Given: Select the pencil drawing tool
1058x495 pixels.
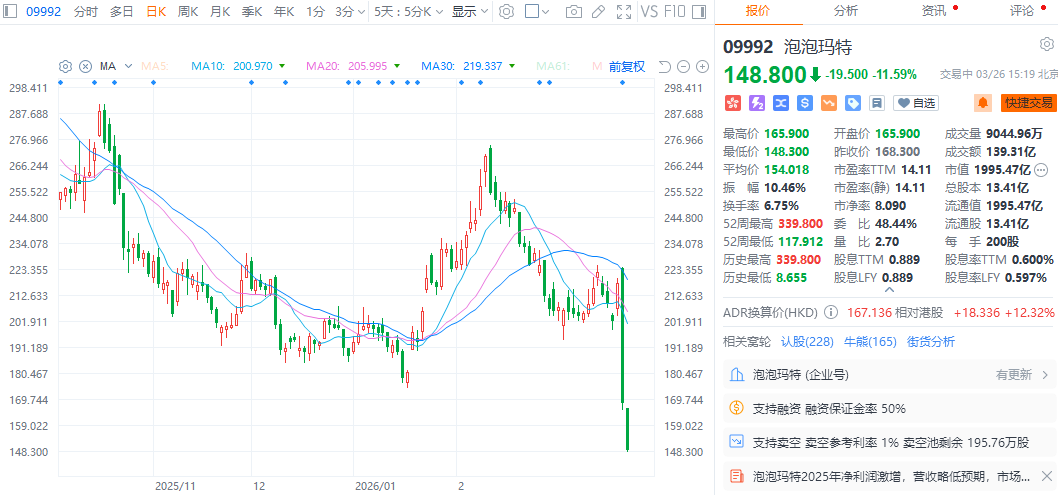Looking at the screenshot, I should click(x=598, y=11).
